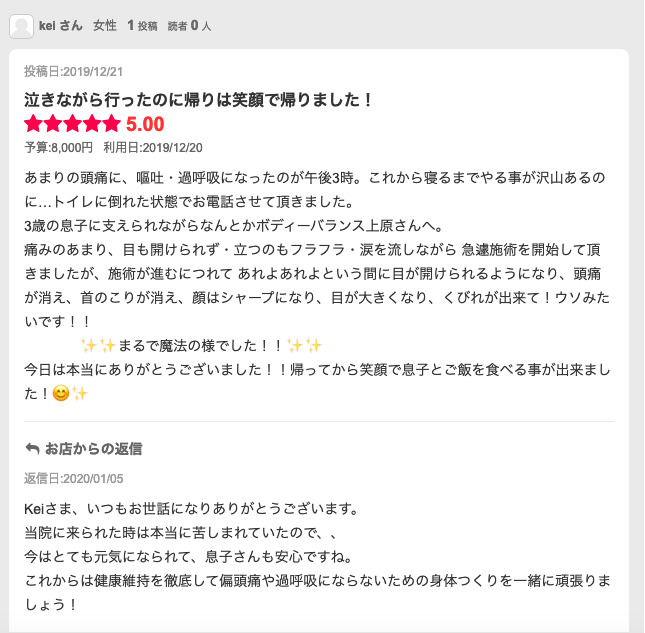Screen dimensions: 645x633
Task: Click the 予算:8,000円 budget text
Action: click(x=58, y=147)
